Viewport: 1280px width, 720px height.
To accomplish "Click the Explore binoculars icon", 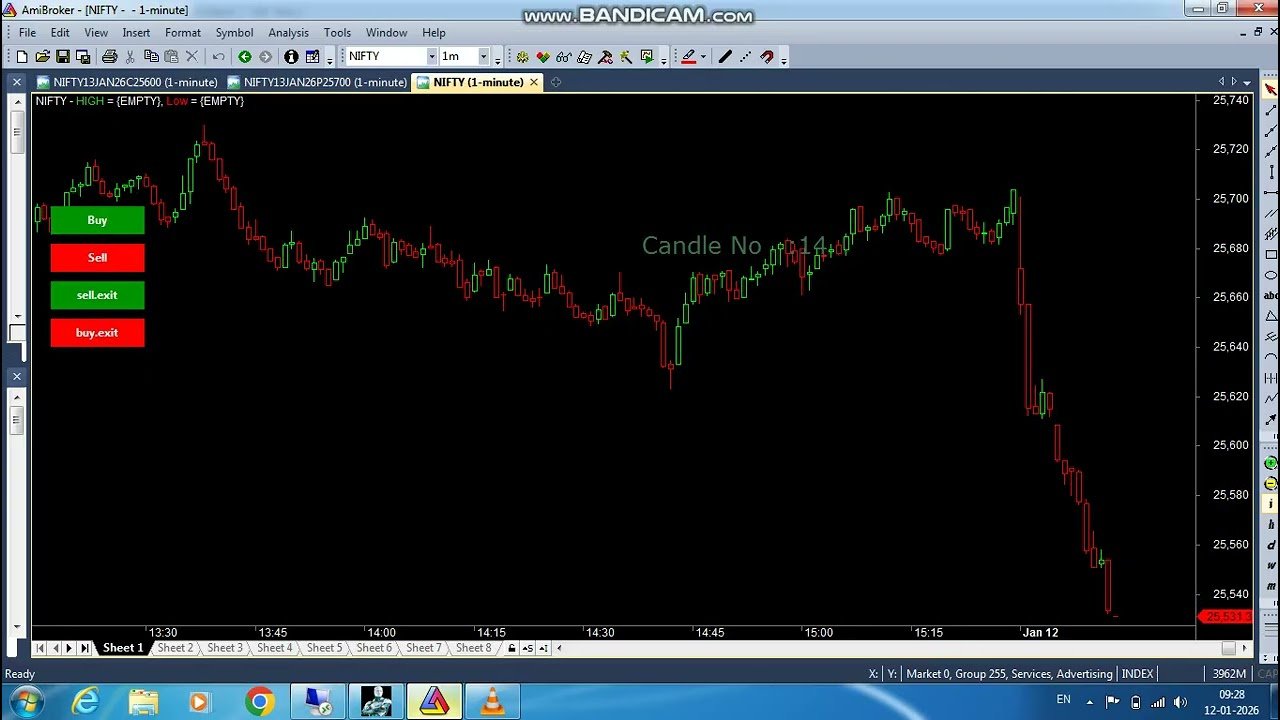I will [x=562, y=56].
